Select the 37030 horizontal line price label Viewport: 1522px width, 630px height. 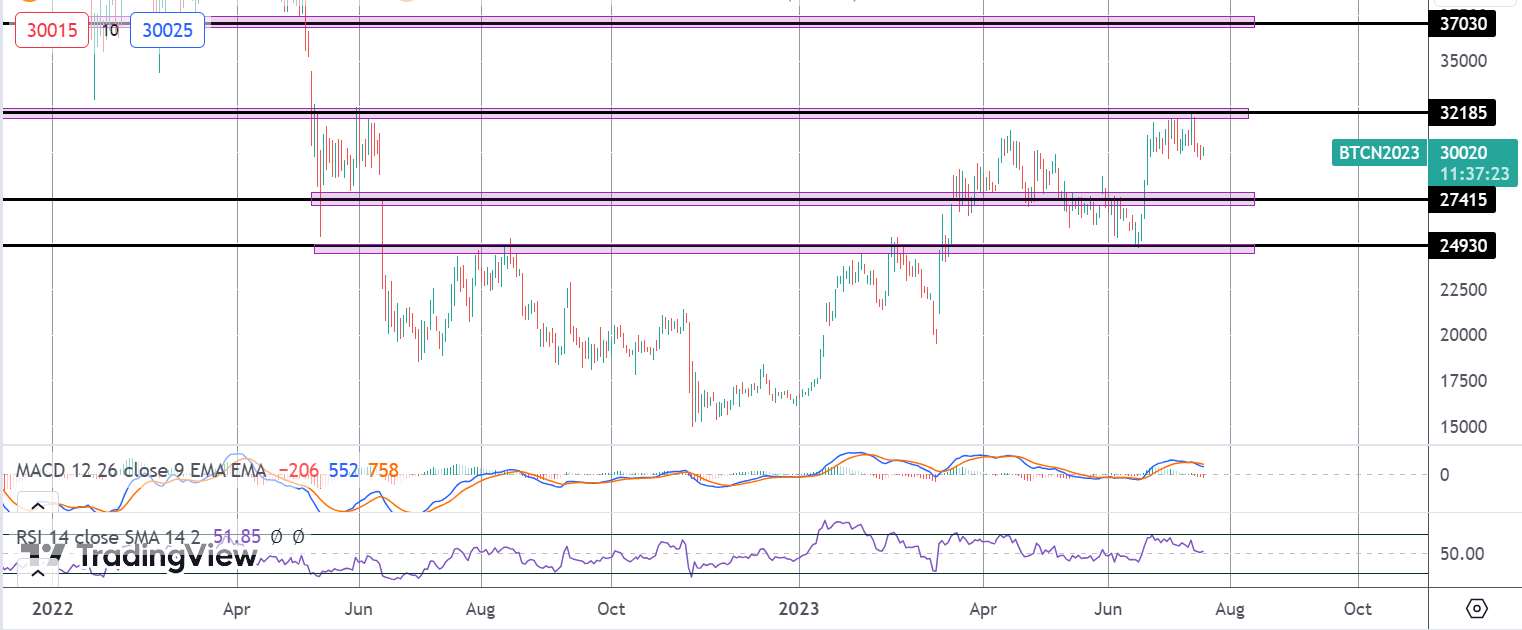pyautogui.click(x=1463, y=23)
